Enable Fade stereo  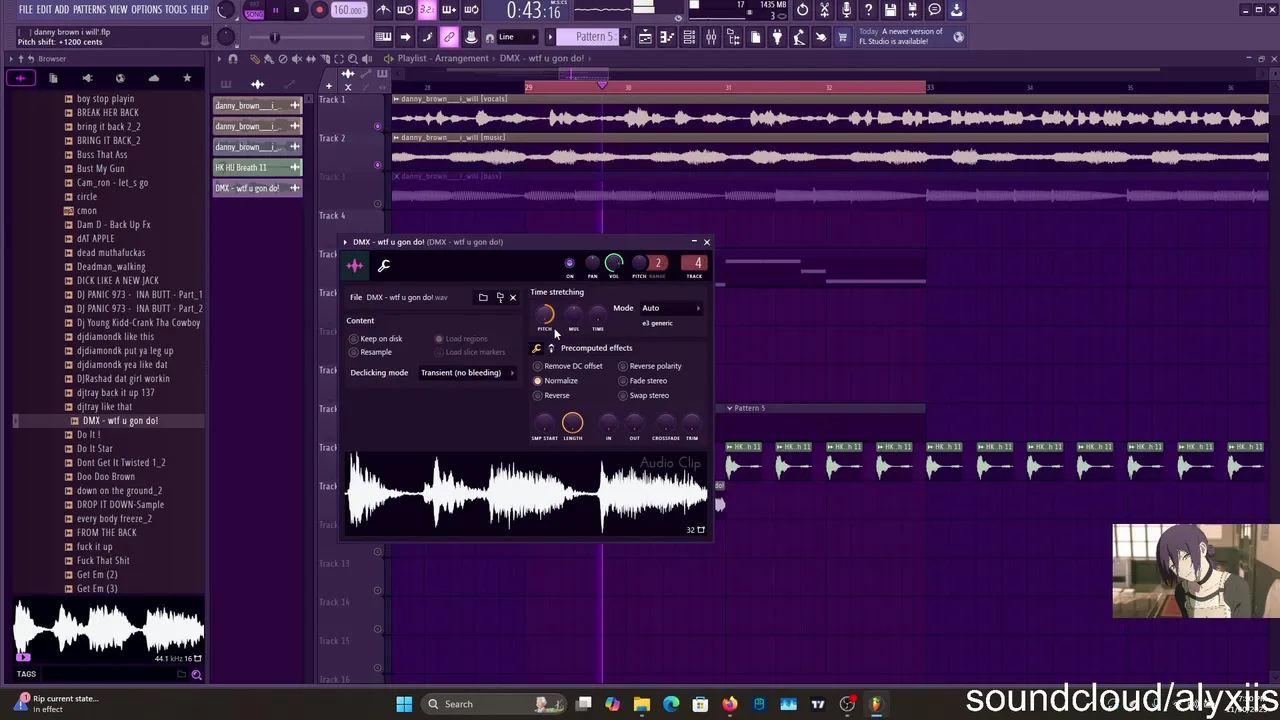coord(642,381)
